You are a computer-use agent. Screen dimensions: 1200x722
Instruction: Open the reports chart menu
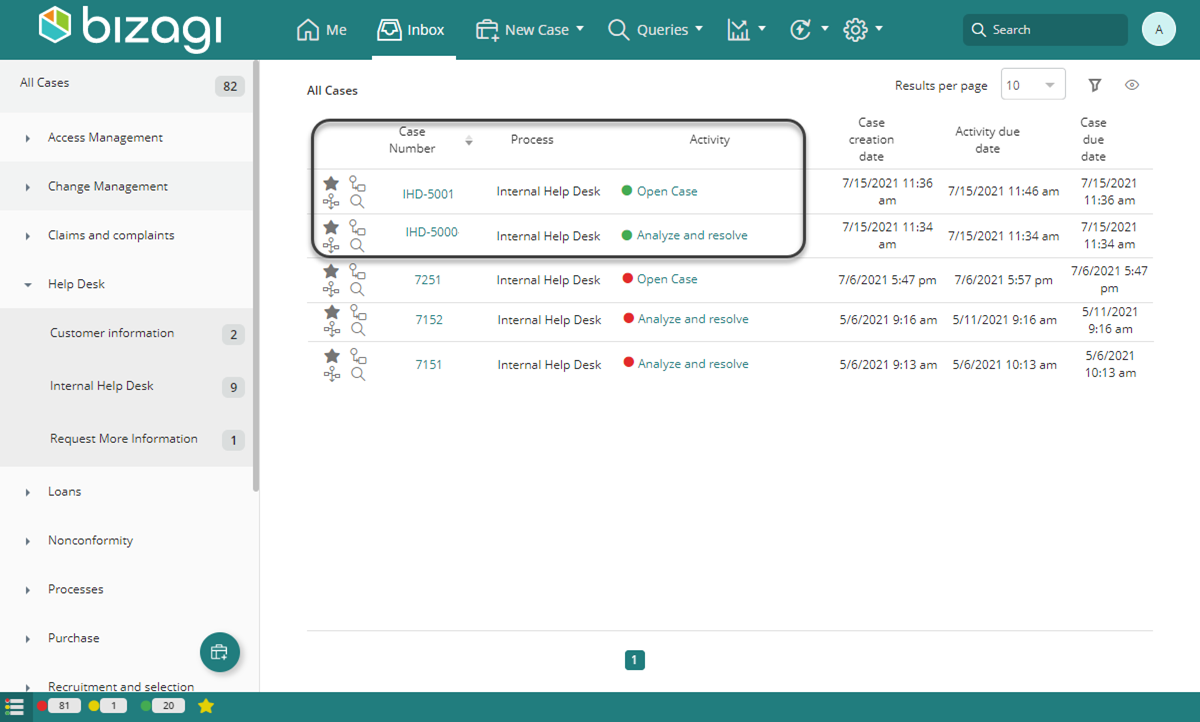746,30
